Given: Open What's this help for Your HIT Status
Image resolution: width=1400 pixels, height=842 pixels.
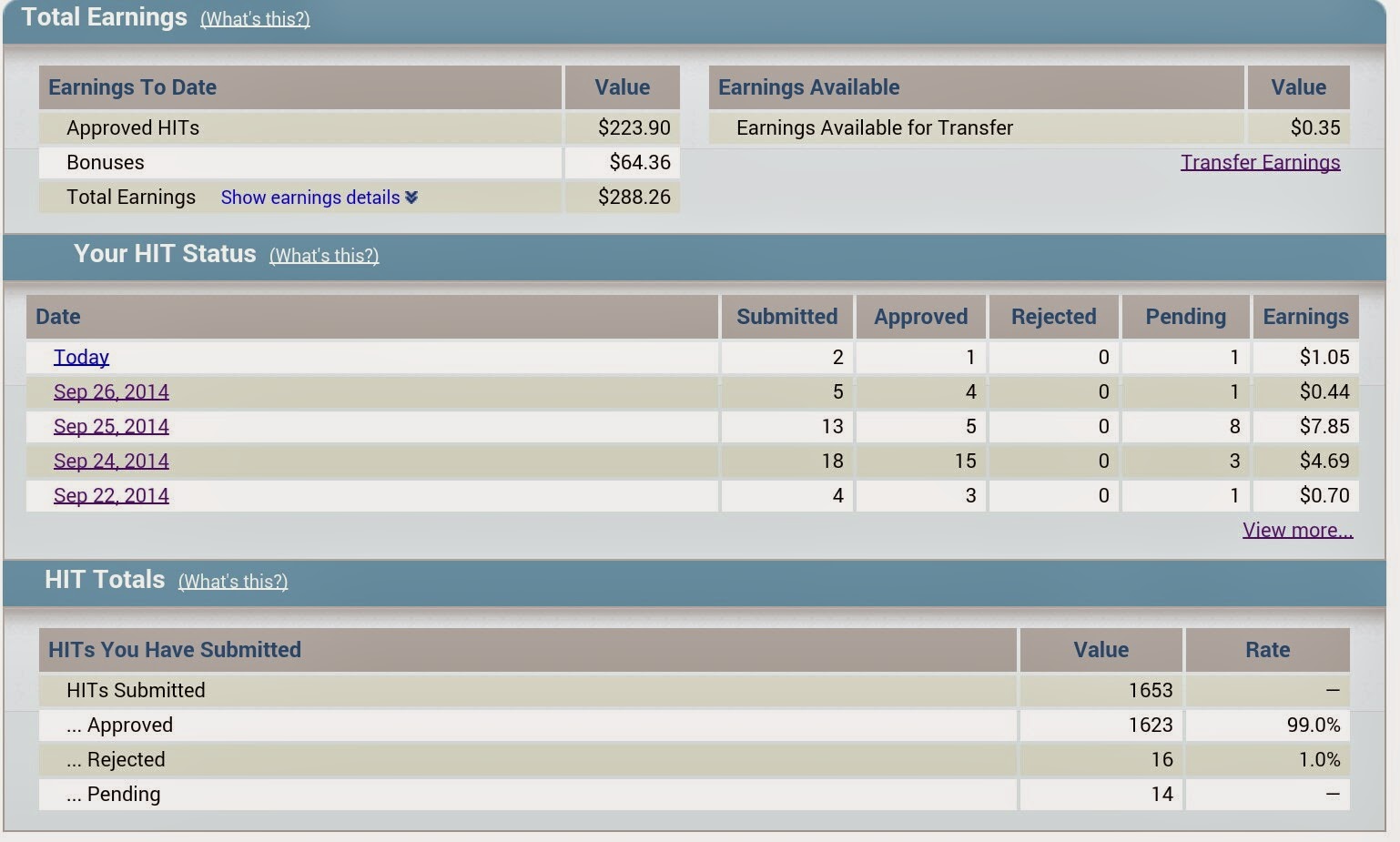Looking at the screenshot, I should click(x=324, y=256).
